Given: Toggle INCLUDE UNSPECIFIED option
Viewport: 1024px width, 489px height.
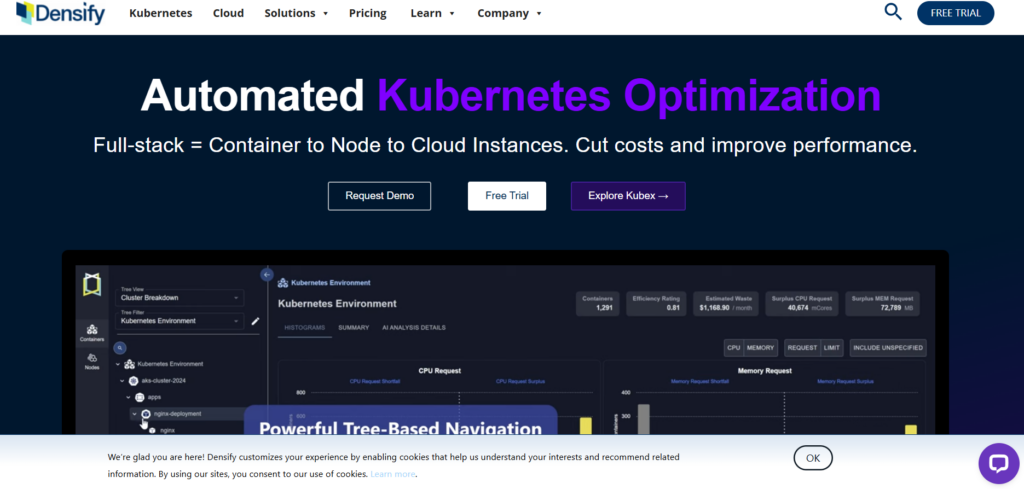Looking at the screenshot, I should (888, 348).
